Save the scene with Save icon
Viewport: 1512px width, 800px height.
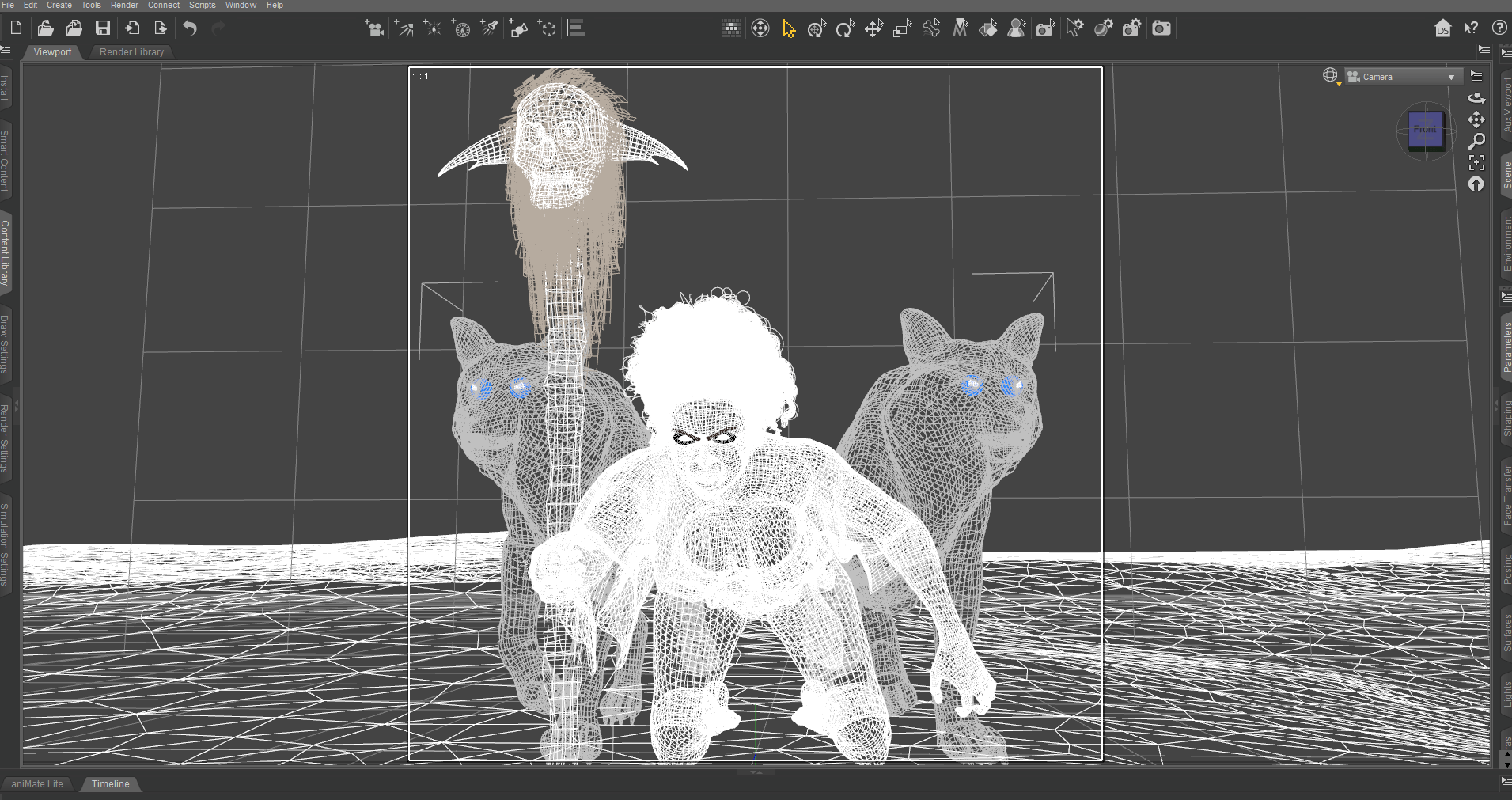pyautogui.click(x=103, y=28)
